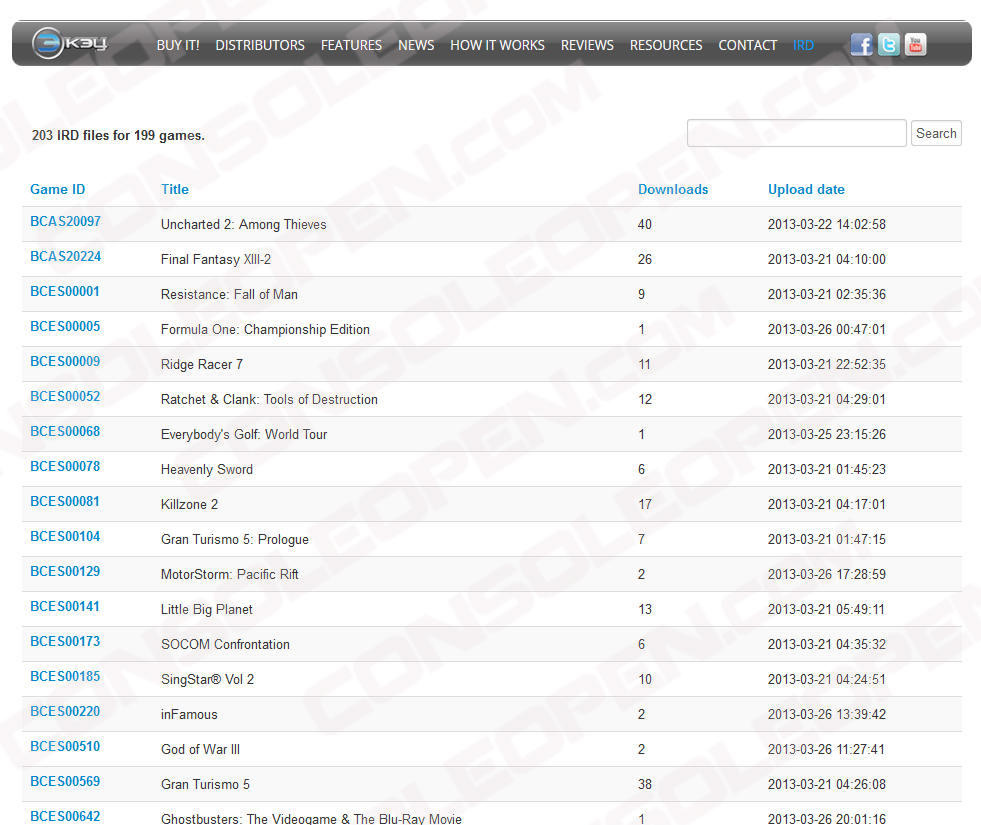Select Ratchet & Clank: Tools of Destruction title
Viewport: 981px width, 825px height.
tap(269, 400)
